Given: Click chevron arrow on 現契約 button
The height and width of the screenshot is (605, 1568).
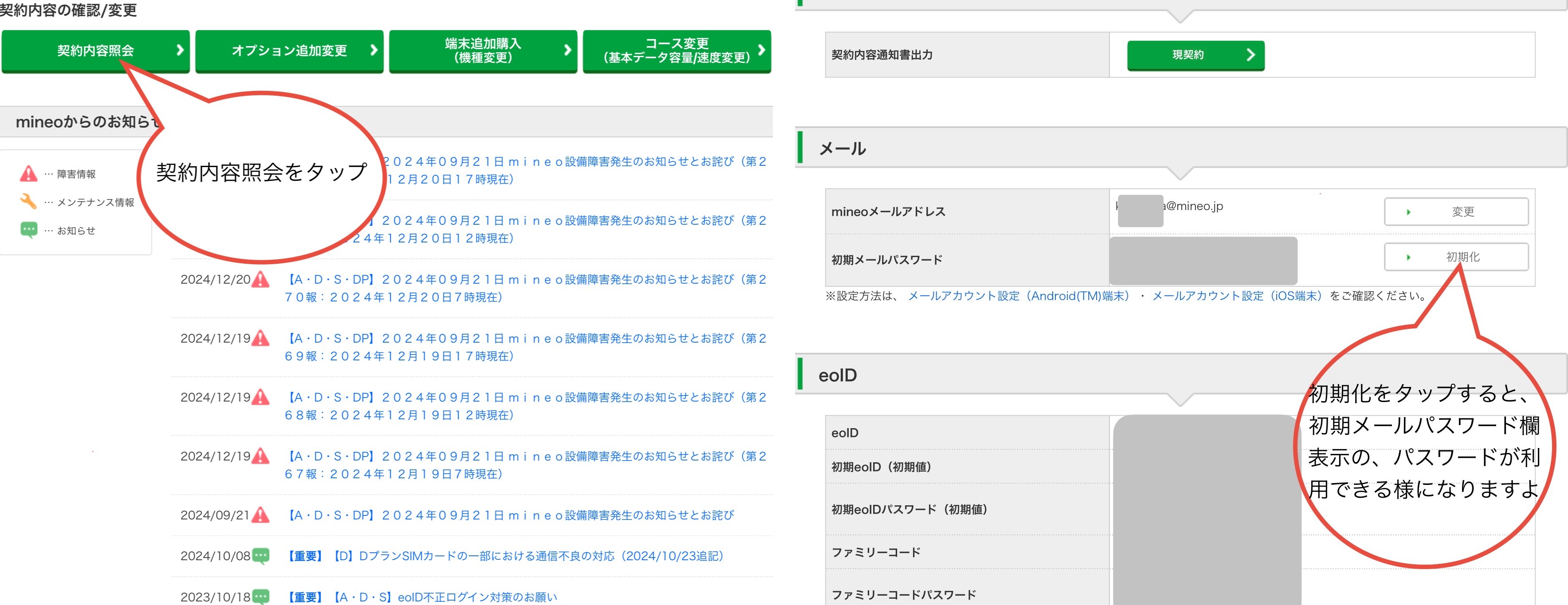Looking at the screenshot, I should [x=1250, y=55].
